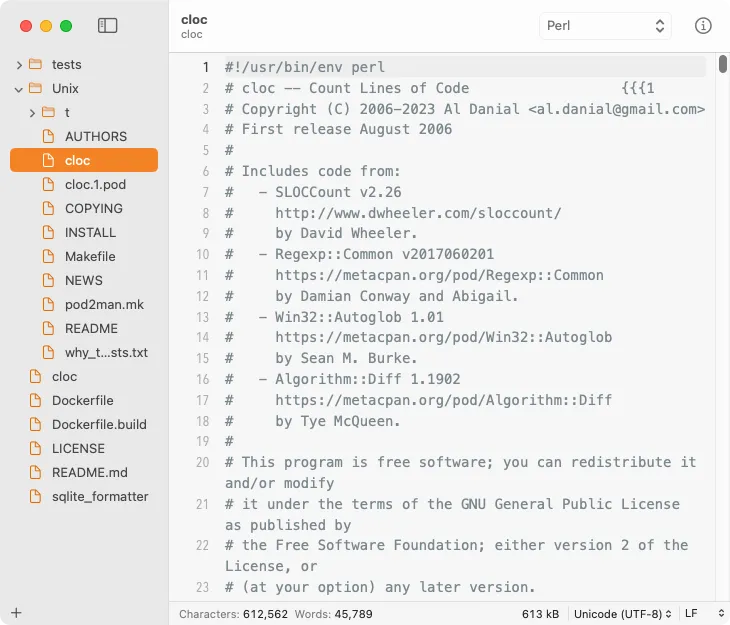Open the LICENSE file
The image size is (730, 625).
tap(84, 448)
